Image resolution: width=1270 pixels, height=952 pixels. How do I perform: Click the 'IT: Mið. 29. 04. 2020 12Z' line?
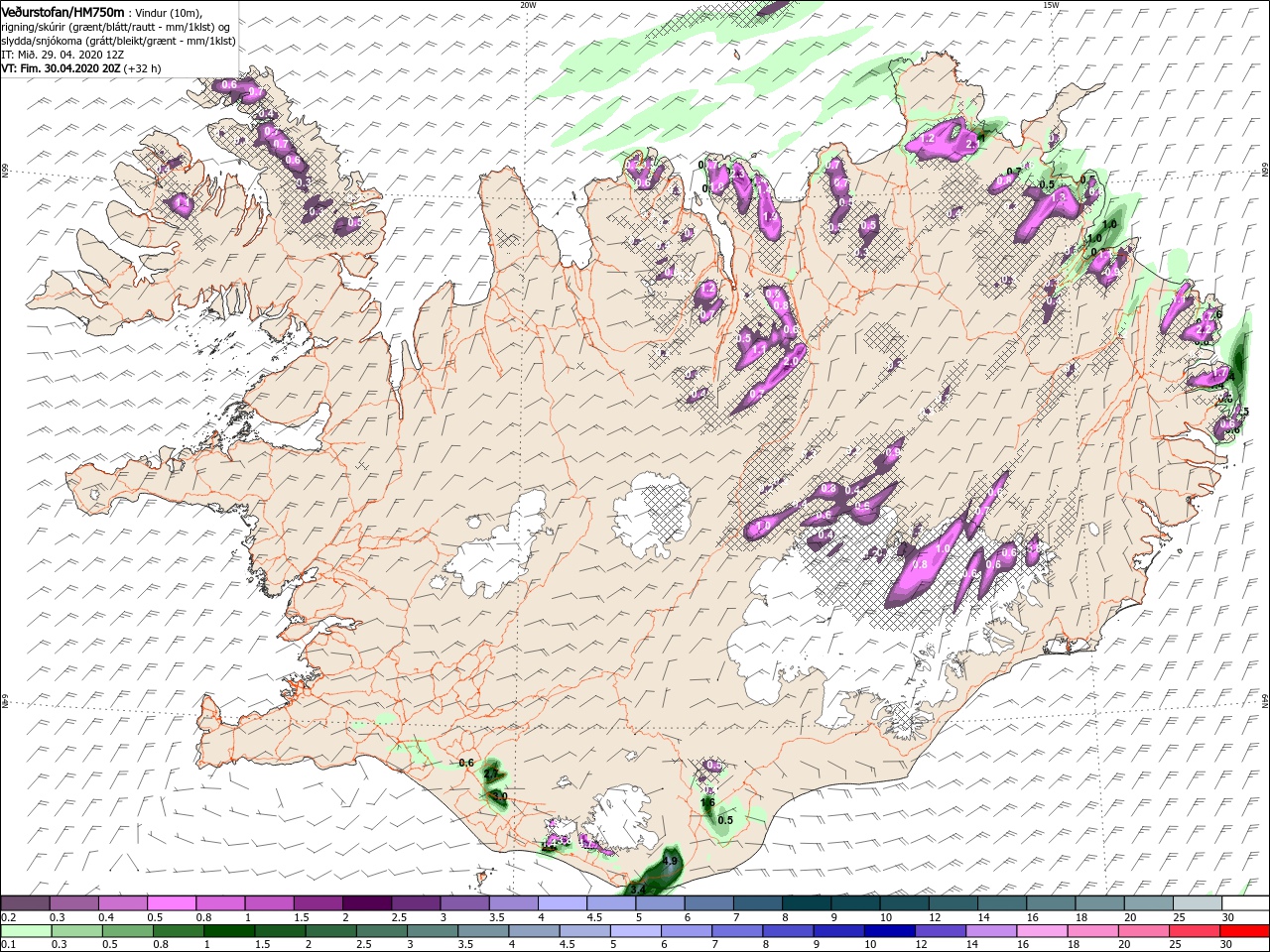pyautogui.click(x=61, y=56)
